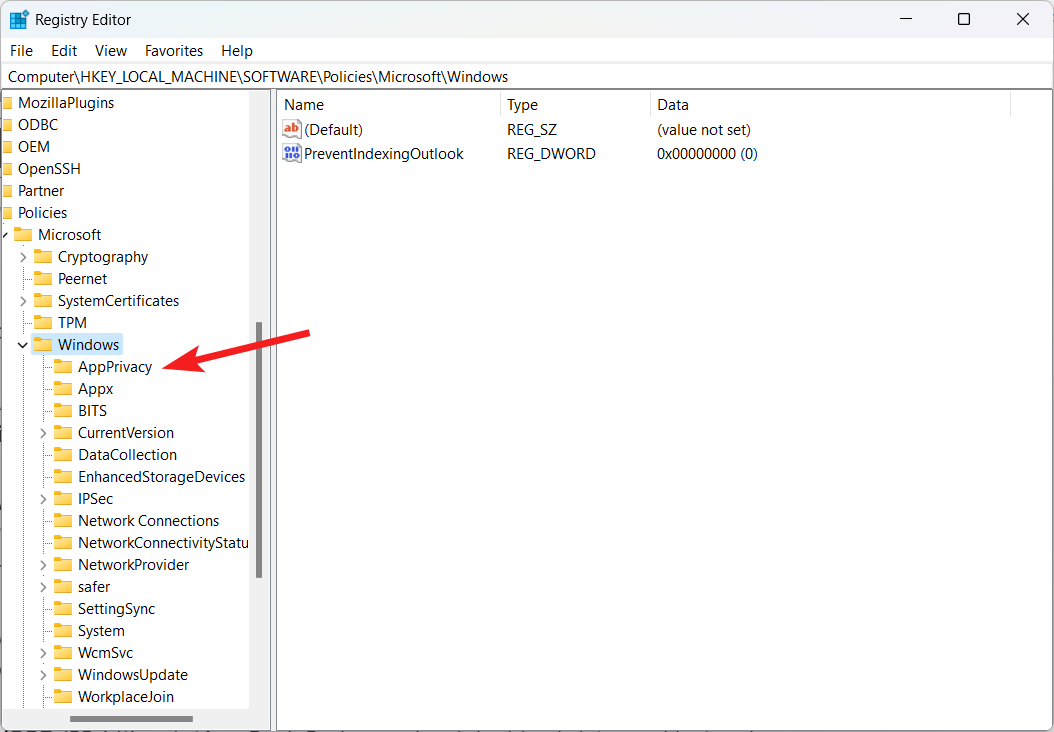Click inside the registry address bar
Image resolution: width=1054 pixels, height=732 pixels.
point(300,76)
